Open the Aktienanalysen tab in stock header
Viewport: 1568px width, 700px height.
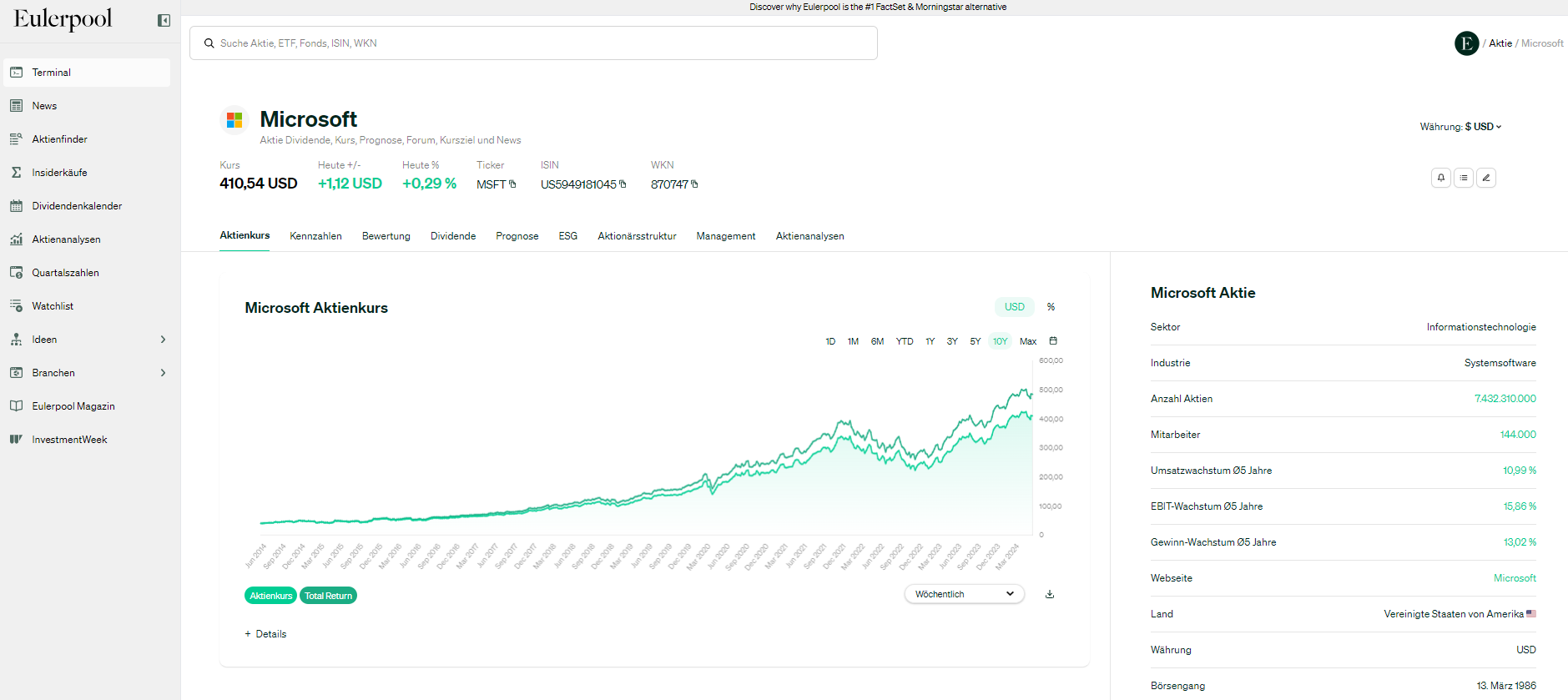pos(810,236)
